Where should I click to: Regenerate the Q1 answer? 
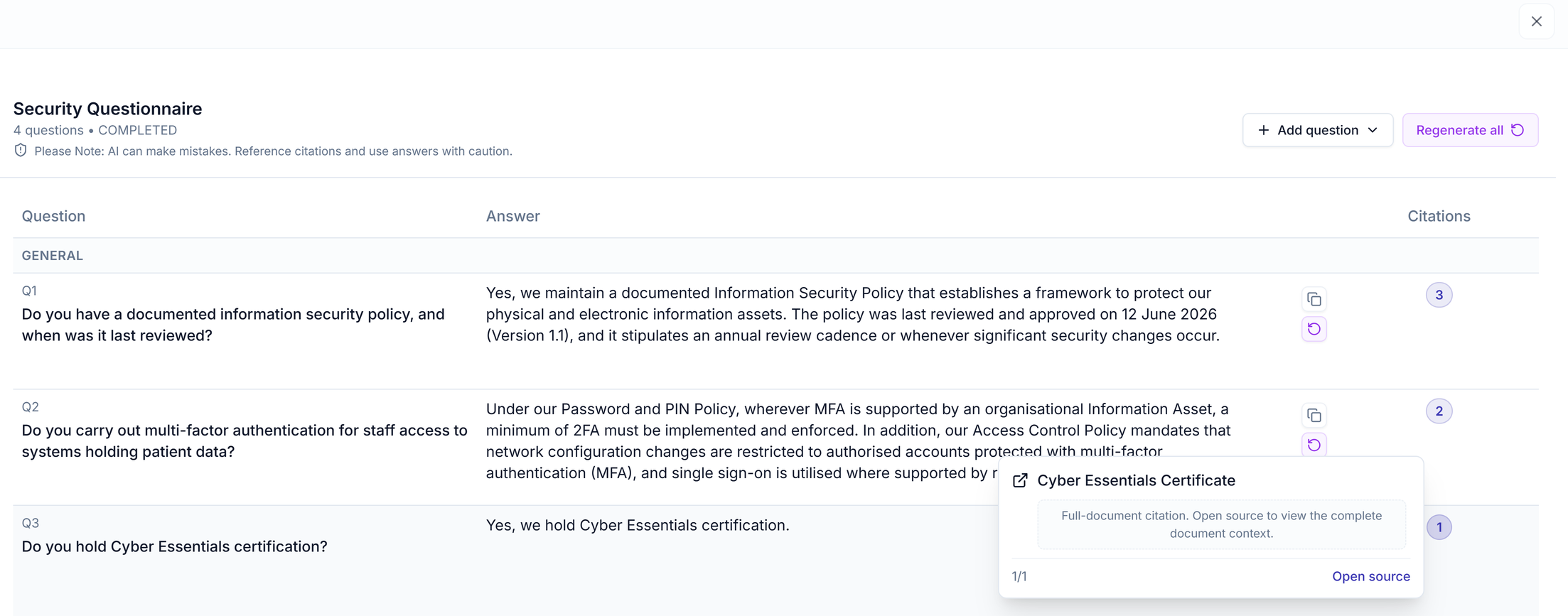[x=1314, y=329]
